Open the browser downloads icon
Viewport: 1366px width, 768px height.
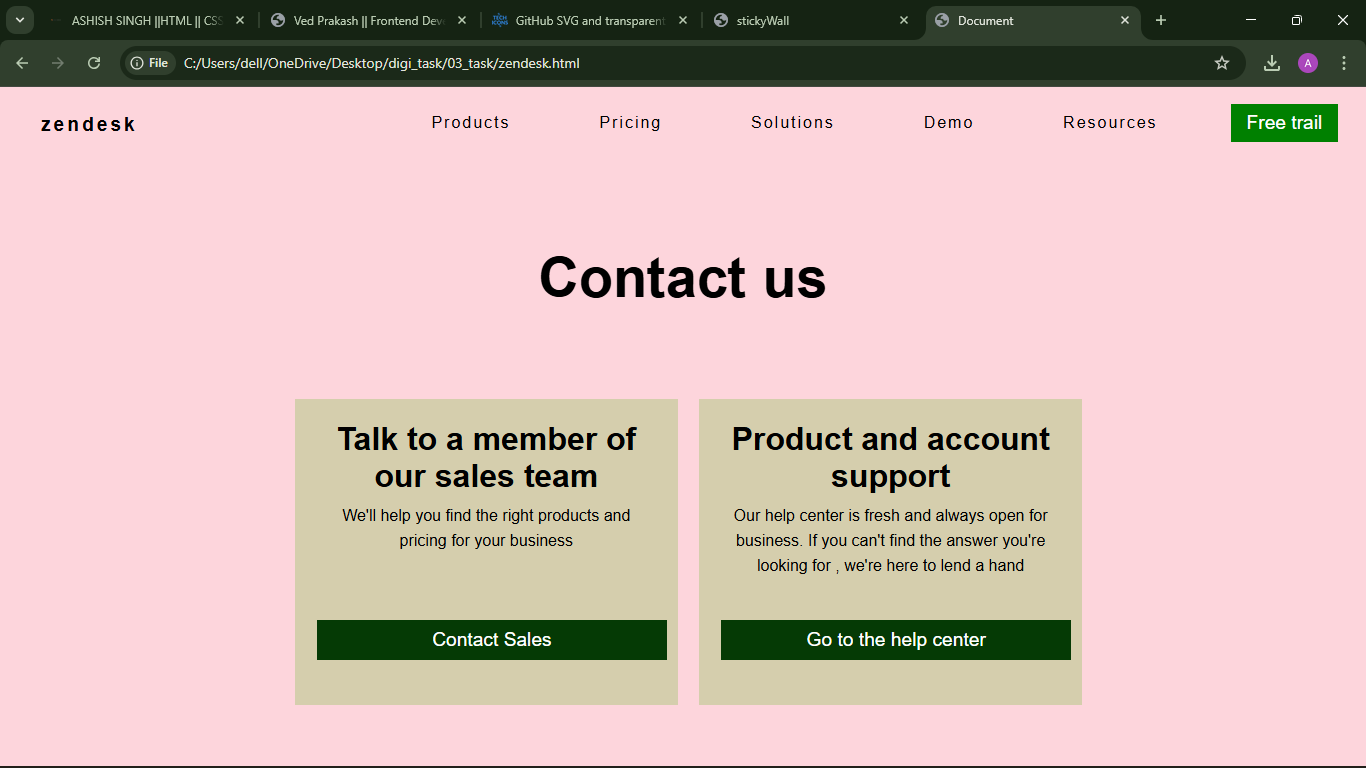pos(1271,63)
